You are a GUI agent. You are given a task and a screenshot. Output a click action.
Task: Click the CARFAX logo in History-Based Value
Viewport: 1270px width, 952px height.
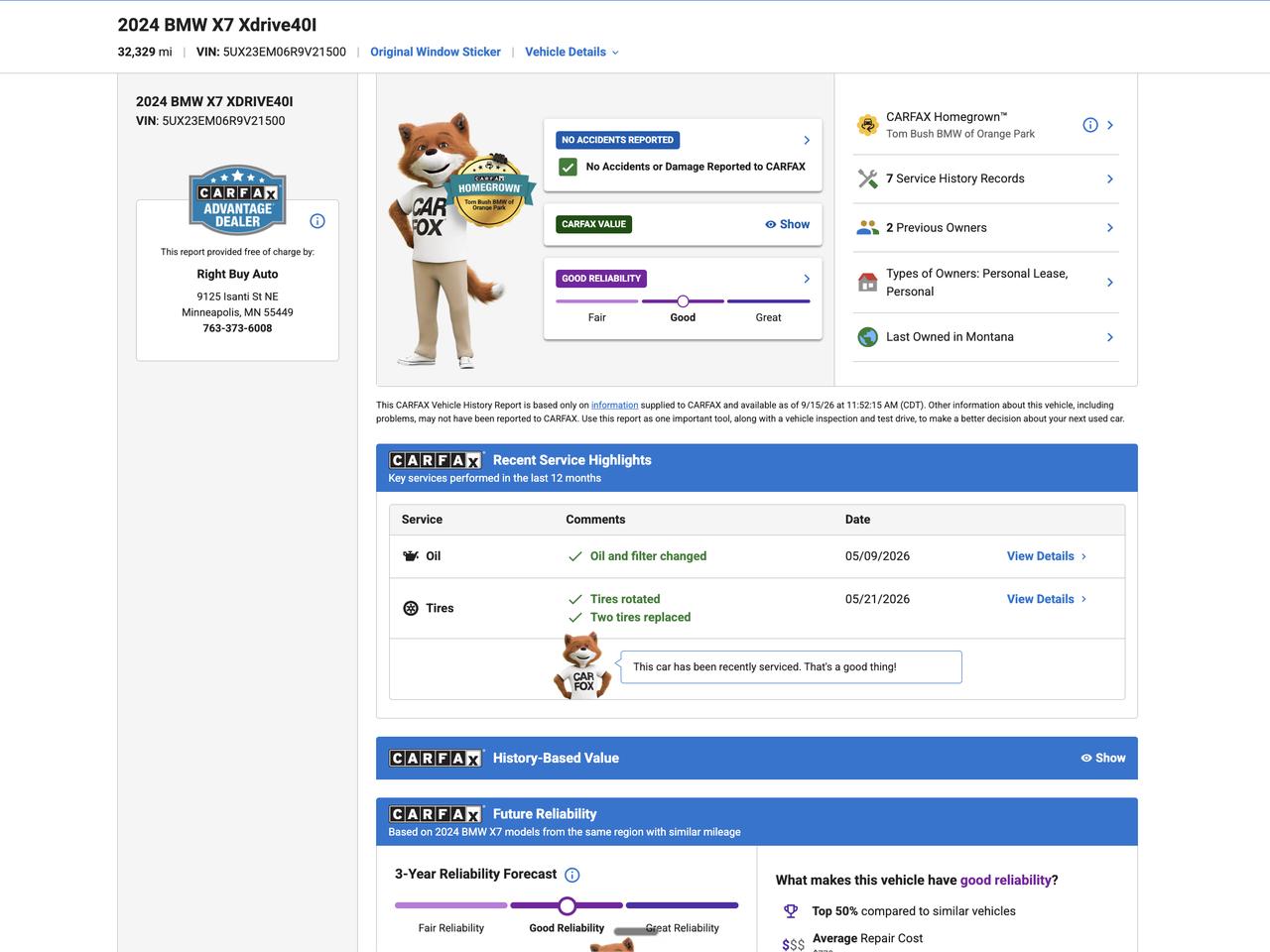click(x=436, y=759)
